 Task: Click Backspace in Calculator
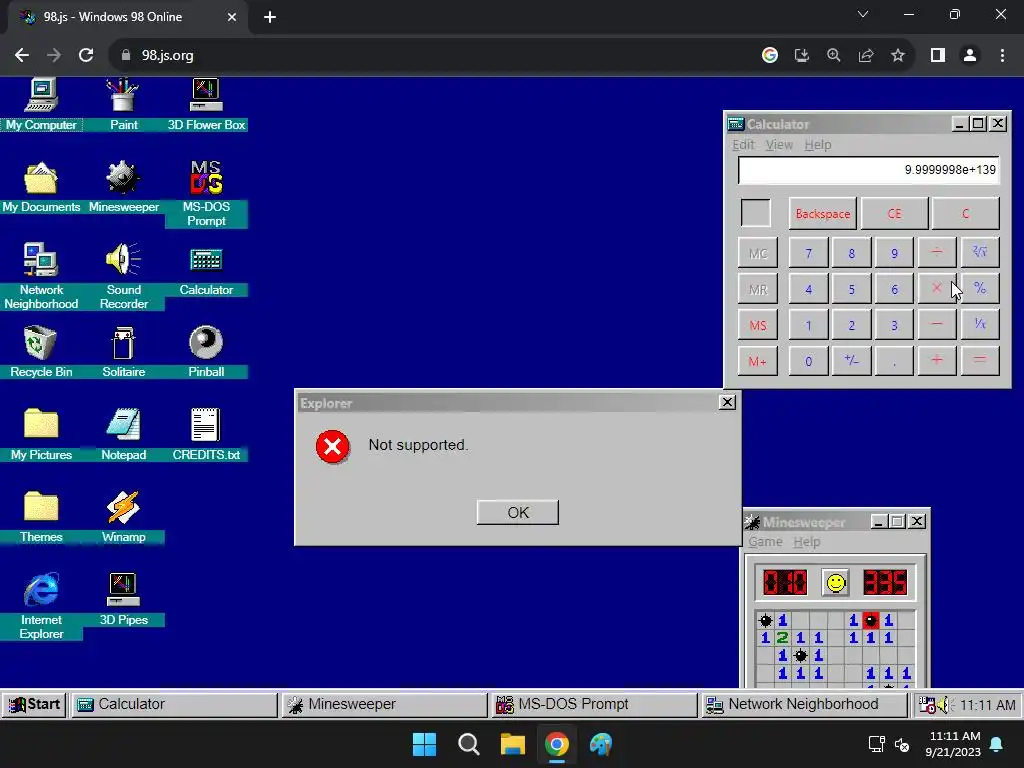click(x=823, y=214)
